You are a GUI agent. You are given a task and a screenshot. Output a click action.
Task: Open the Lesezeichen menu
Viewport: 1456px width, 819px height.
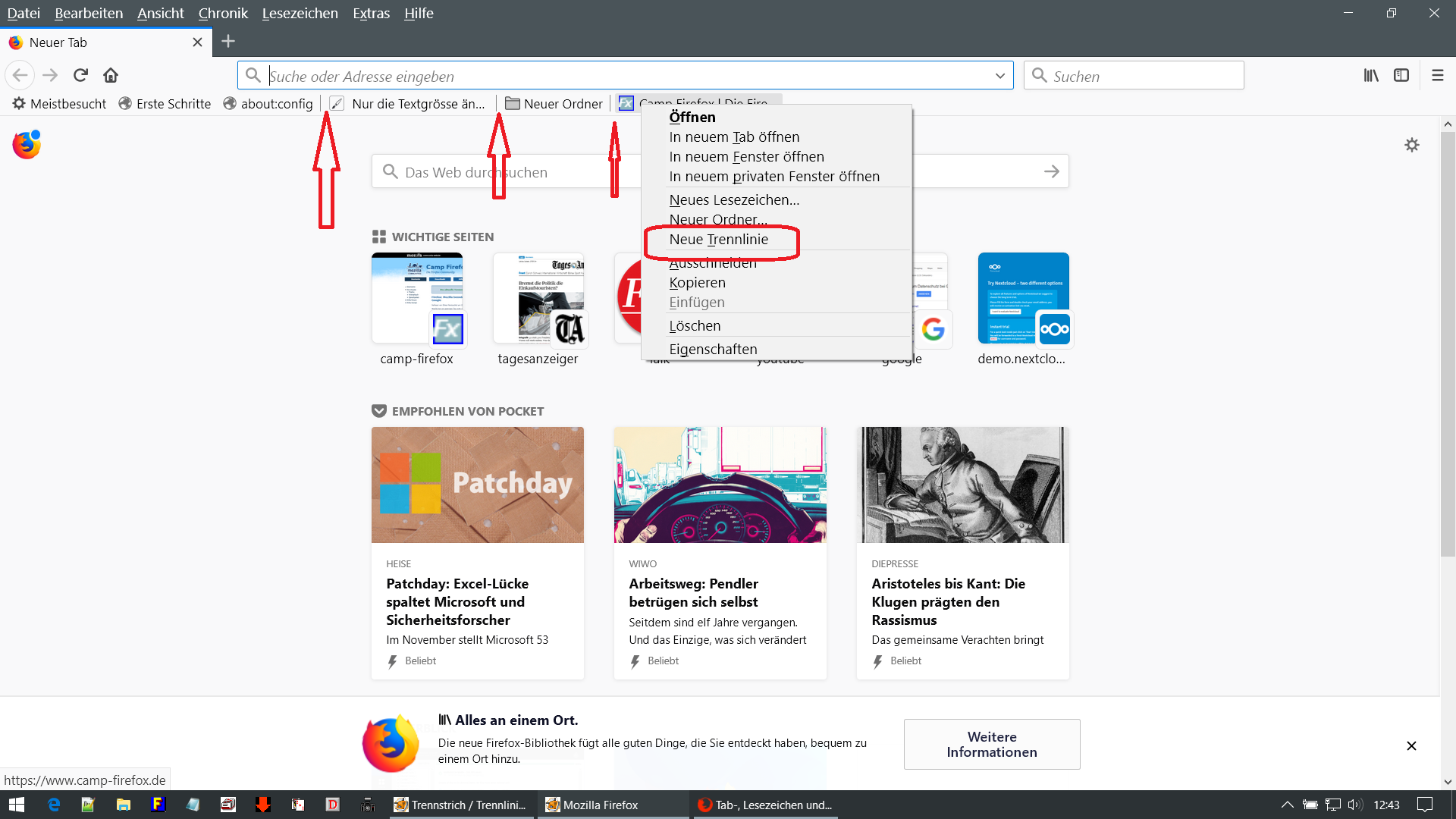click(300, 13)
